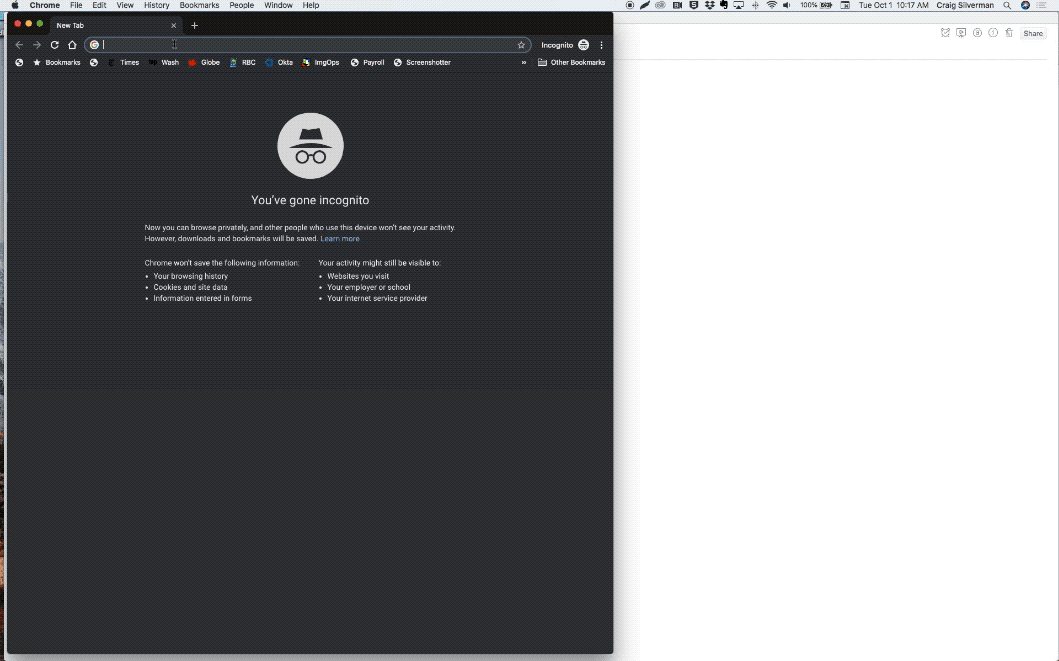
Task: Click the home icon in Chrome toolbar
Action: (72, 45)
